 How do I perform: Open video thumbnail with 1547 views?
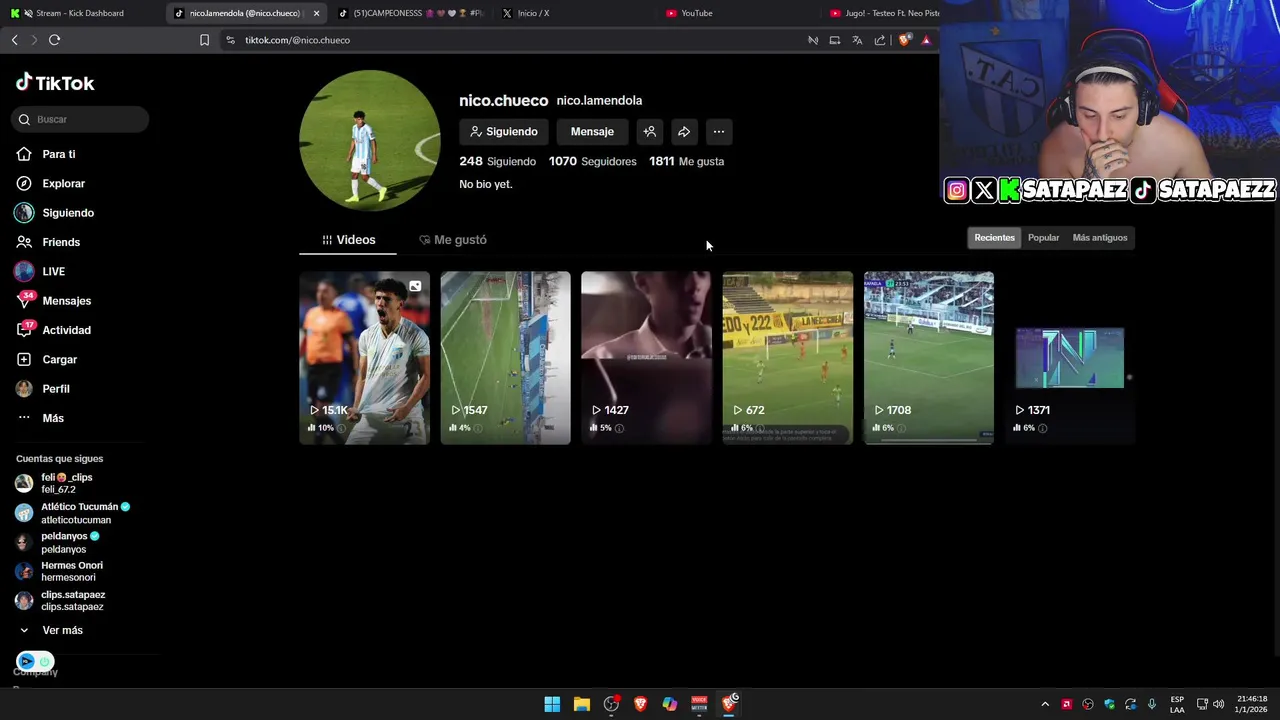[x=505, y=357]
